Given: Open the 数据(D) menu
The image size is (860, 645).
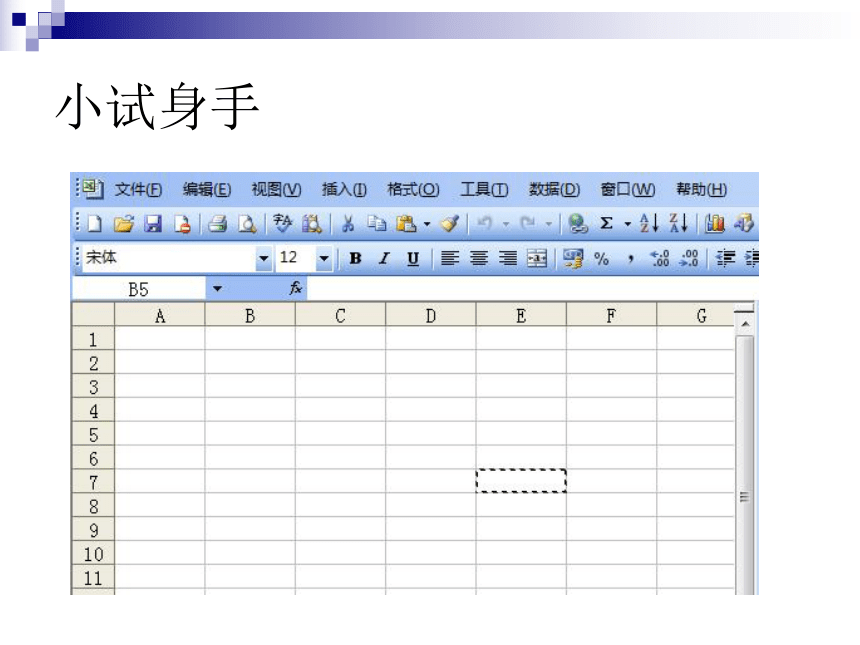Looking at the screenshot, I should tap(554, 190).
